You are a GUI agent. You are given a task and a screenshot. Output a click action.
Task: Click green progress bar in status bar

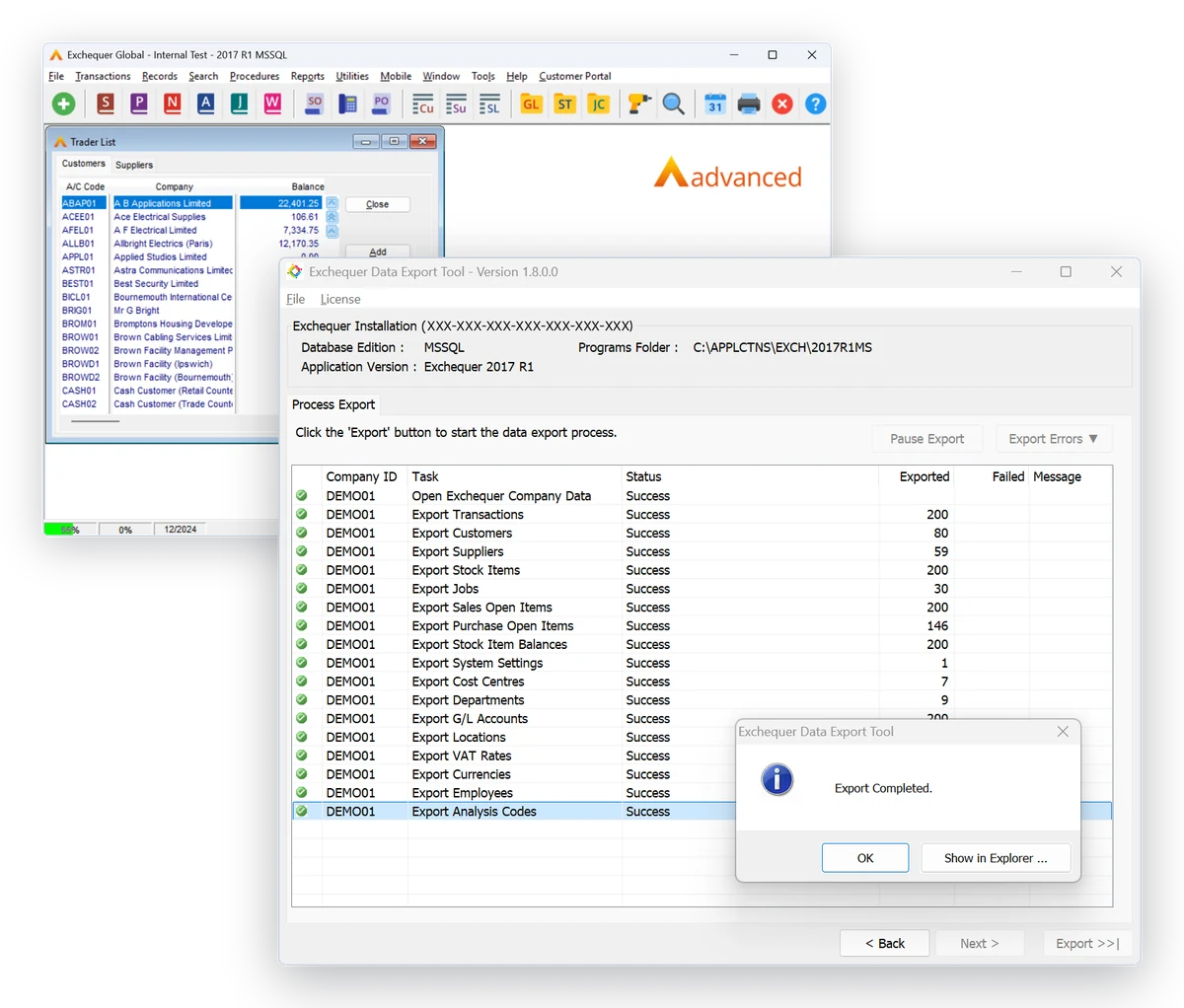pyautogui.click(x=61, y=530)
